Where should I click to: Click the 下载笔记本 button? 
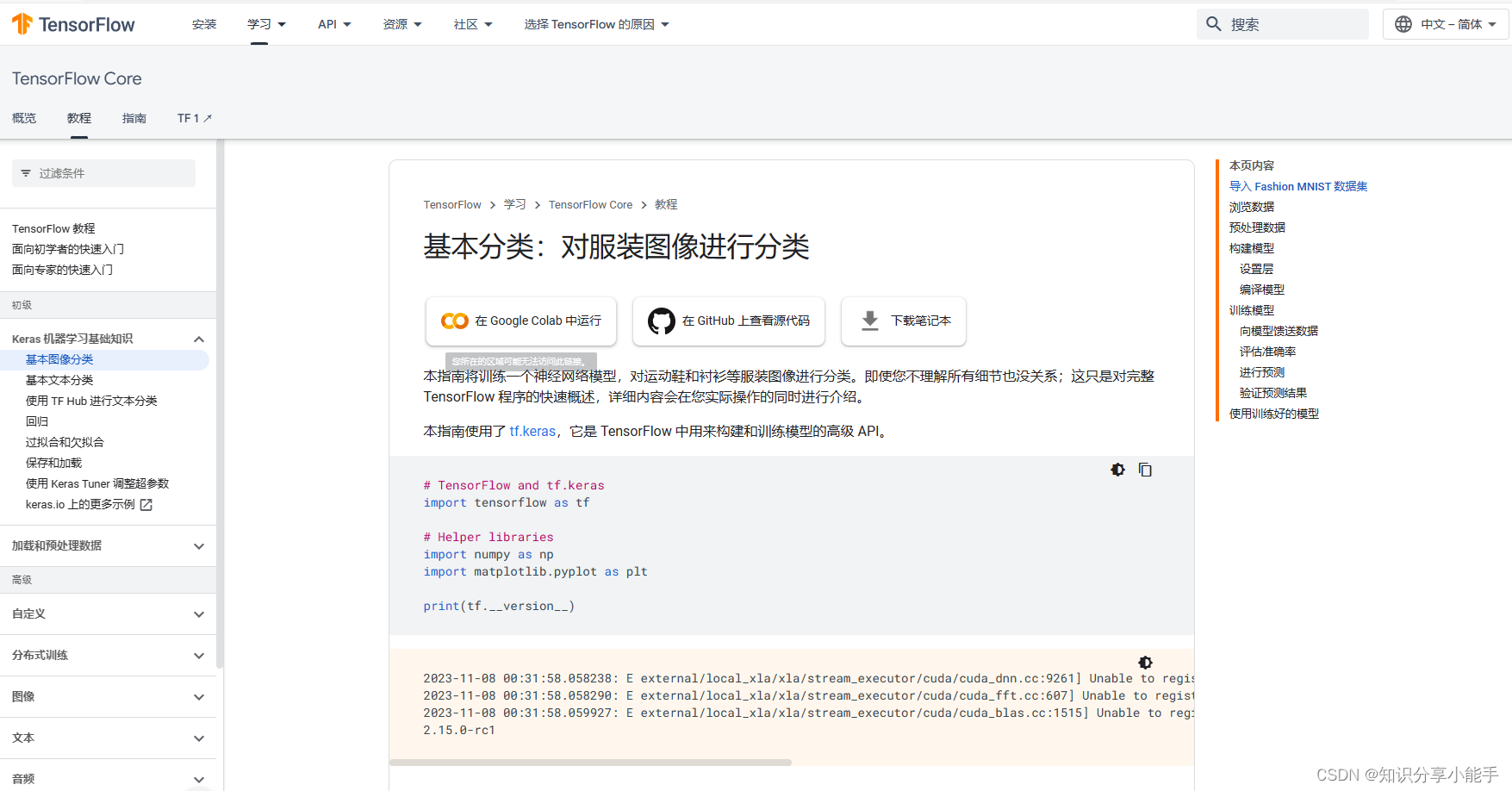pyautogui.click(x=904, y=321)
